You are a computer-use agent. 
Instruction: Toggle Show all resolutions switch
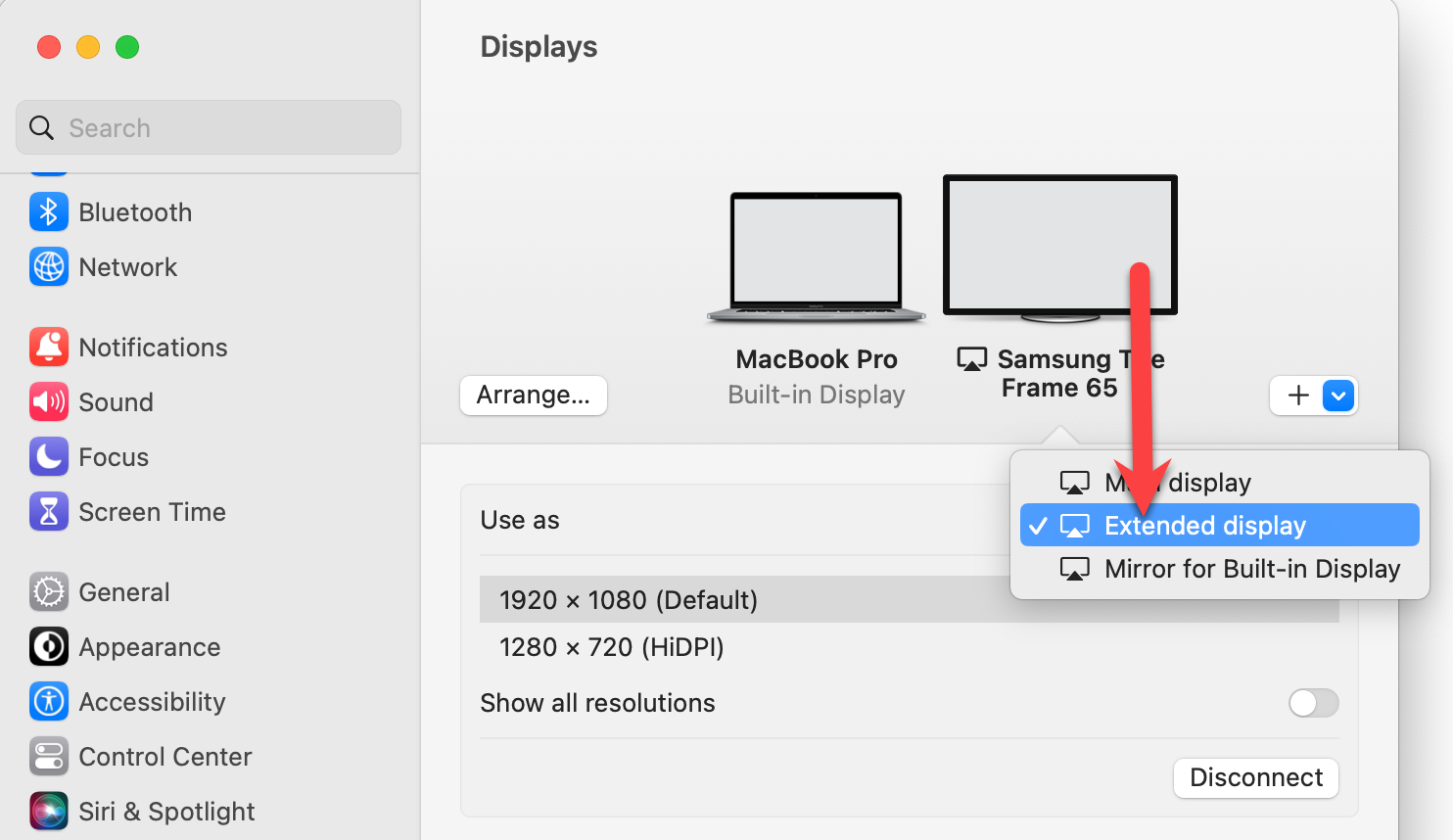pos(1313,703)
